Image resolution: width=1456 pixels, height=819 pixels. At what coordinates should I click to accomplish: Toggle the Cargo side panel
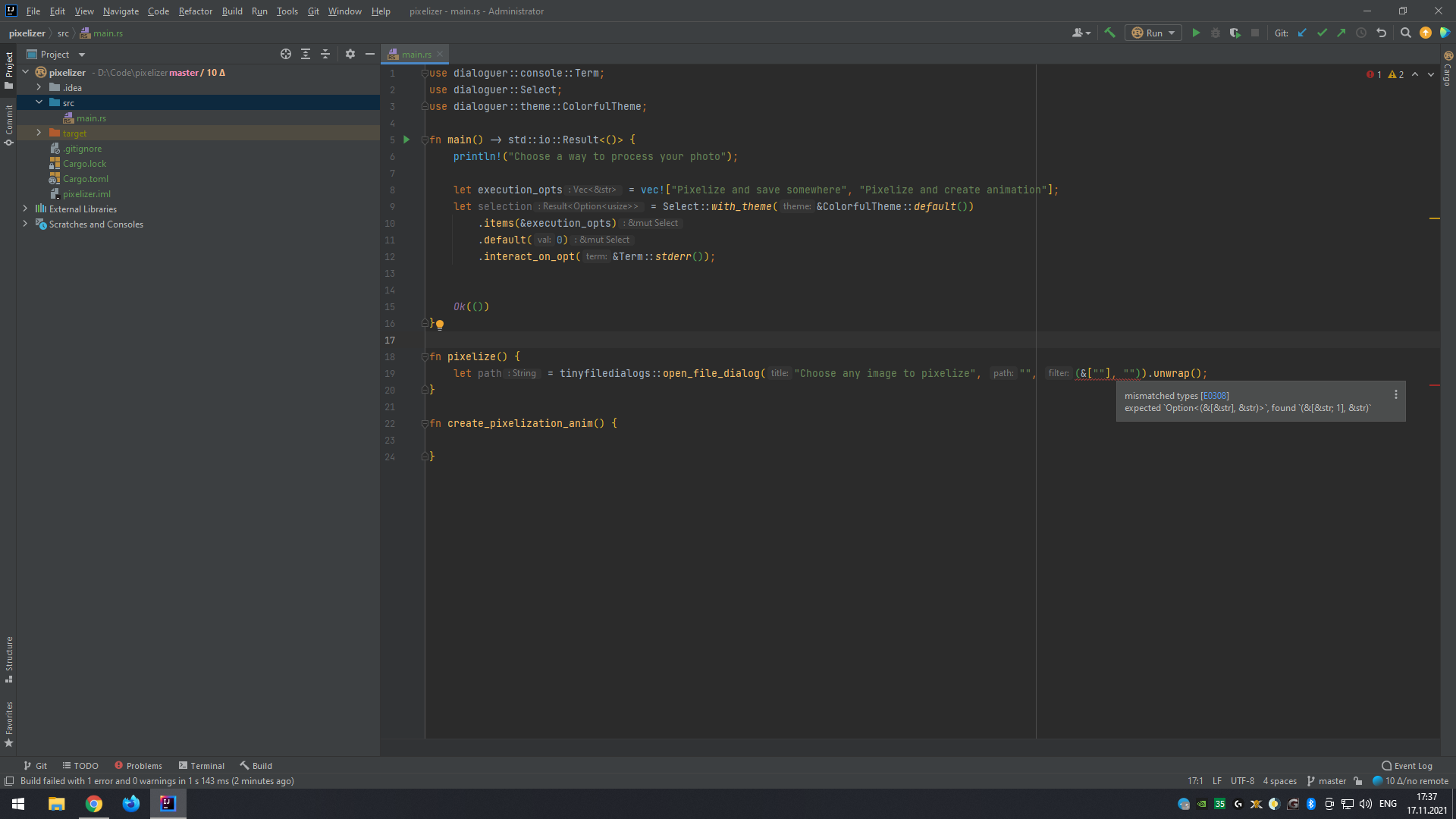click(x=1448, y=68)
